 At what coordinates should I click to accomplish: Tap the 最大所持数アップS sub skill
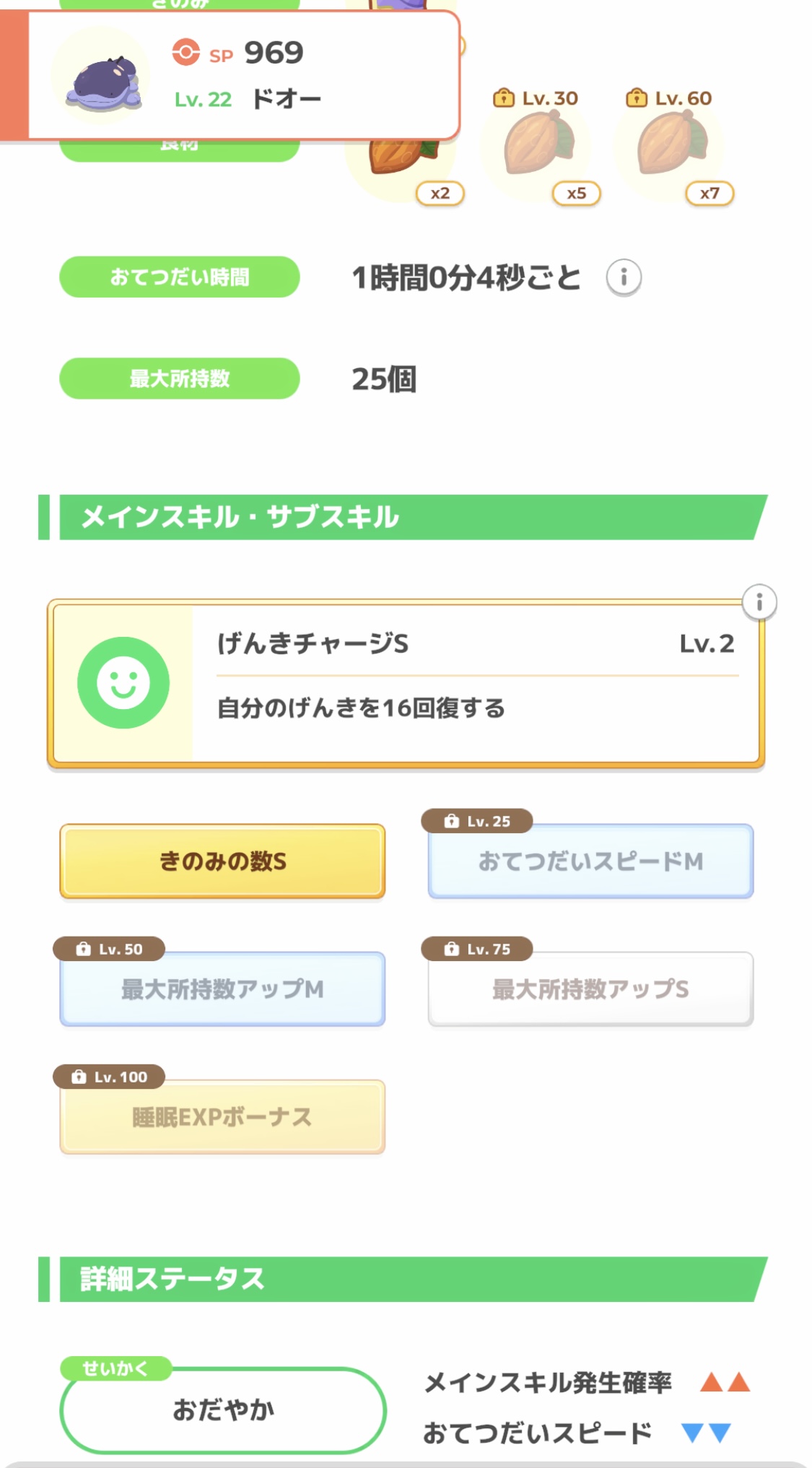pos(590,989)
